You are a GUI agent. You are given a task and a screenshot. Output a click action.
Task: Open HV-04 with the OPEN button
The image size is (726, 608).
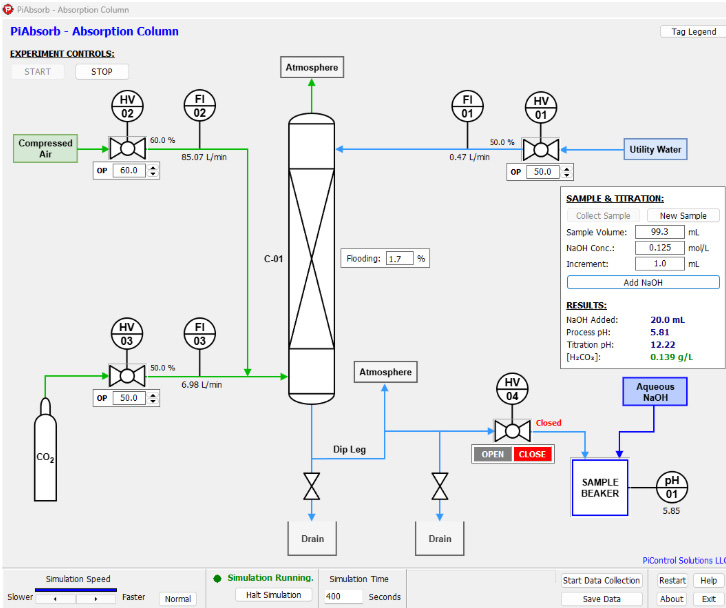coord(493,454)
